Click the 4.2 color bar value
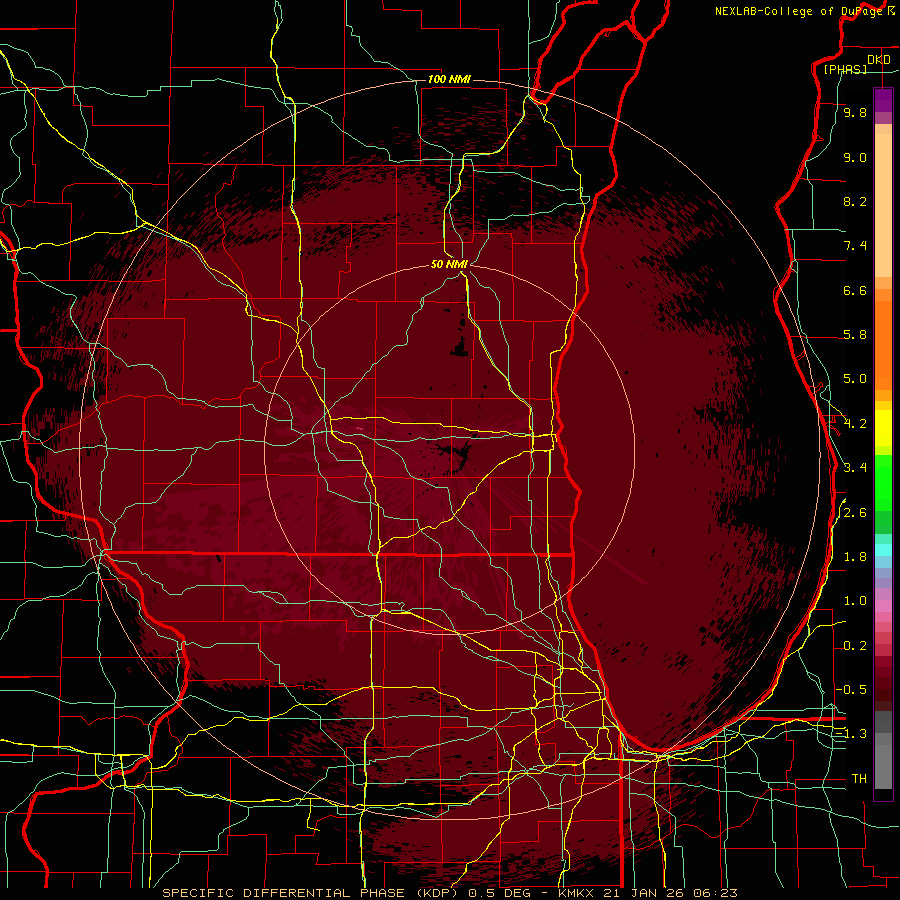900x900 pixels. (x=855, y=424)
